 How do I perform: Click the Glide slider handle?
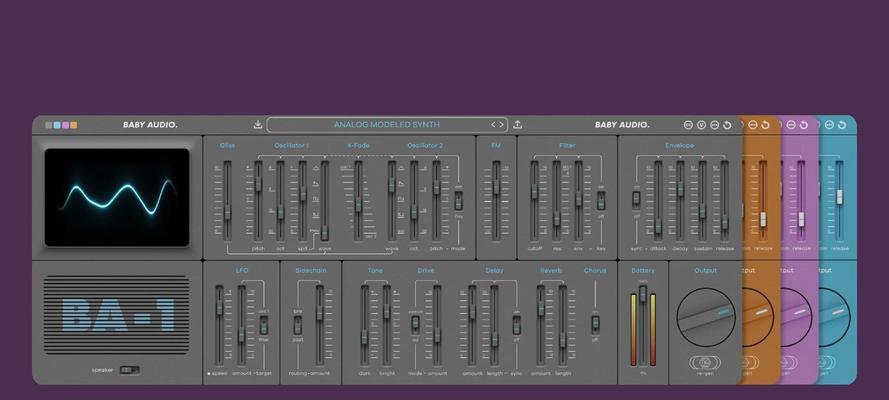coord(227,212)
